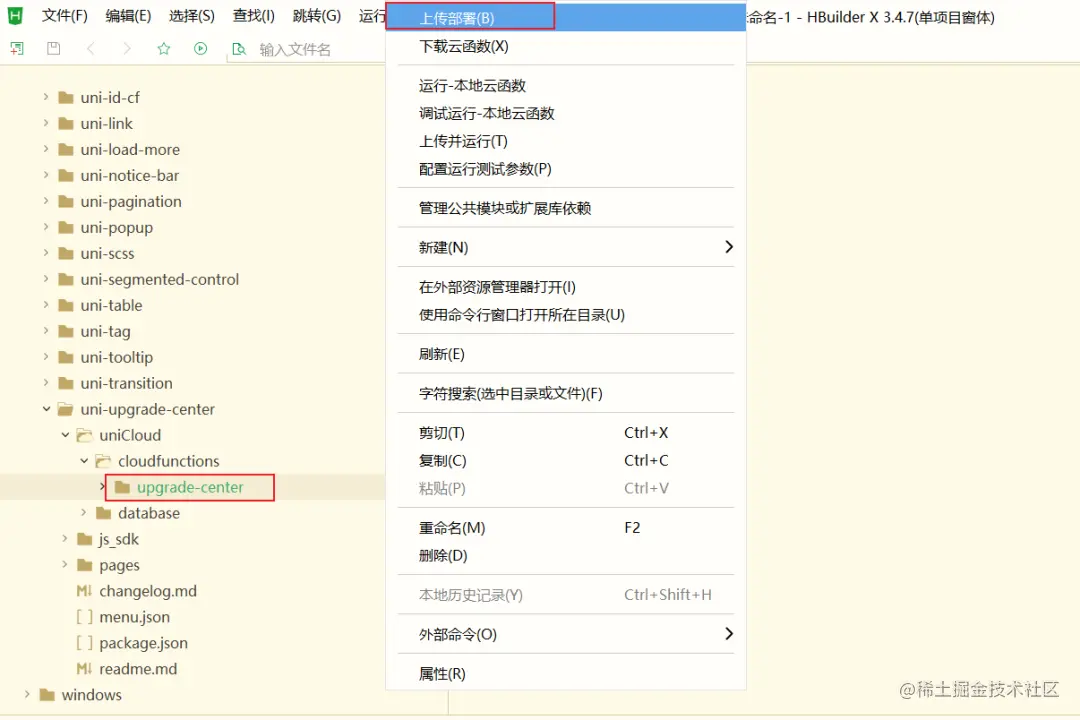Select the uni-segmented-control tree row
1080x720 pixels.
[193, 280]
